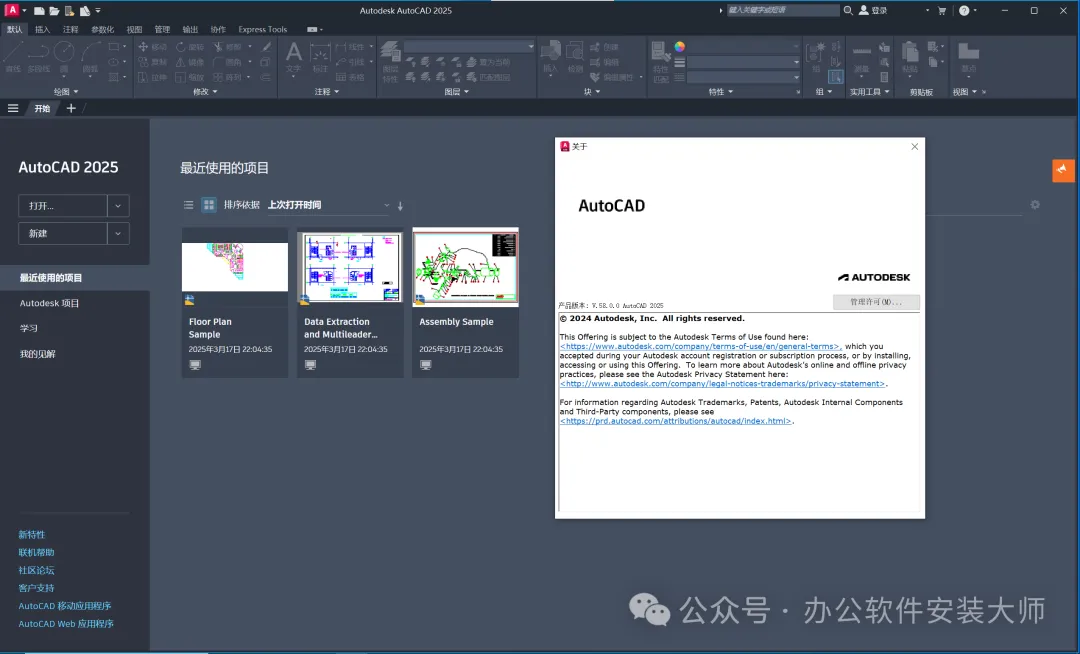Open the 管理 ribbon tab
This screenshot has height=654, width=1080.
162,30
